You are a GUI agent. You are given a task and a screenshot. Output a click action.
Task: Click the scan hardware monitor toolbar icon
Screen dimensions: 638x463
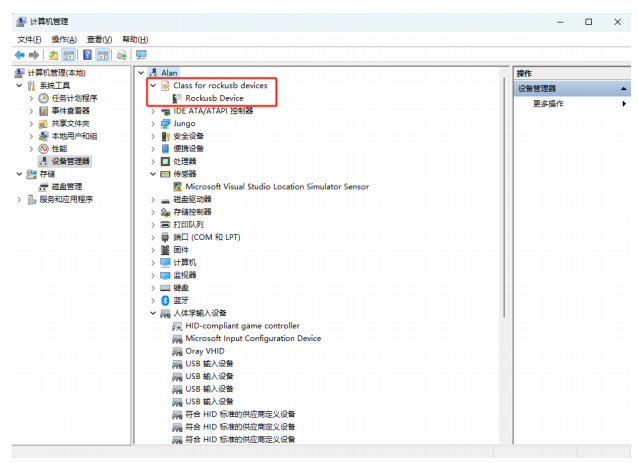pyautogui.click(x=140, y=54)
